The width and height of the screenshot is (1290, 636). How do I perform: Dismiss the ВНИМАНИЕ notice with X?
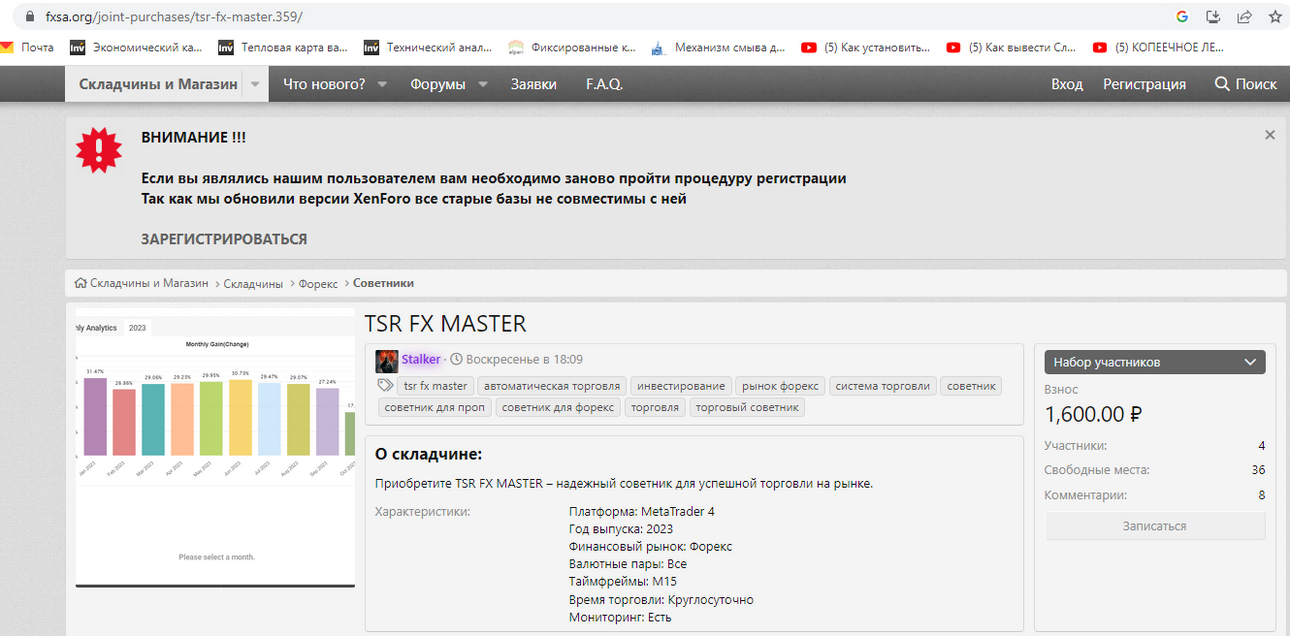click(1270, 135)
